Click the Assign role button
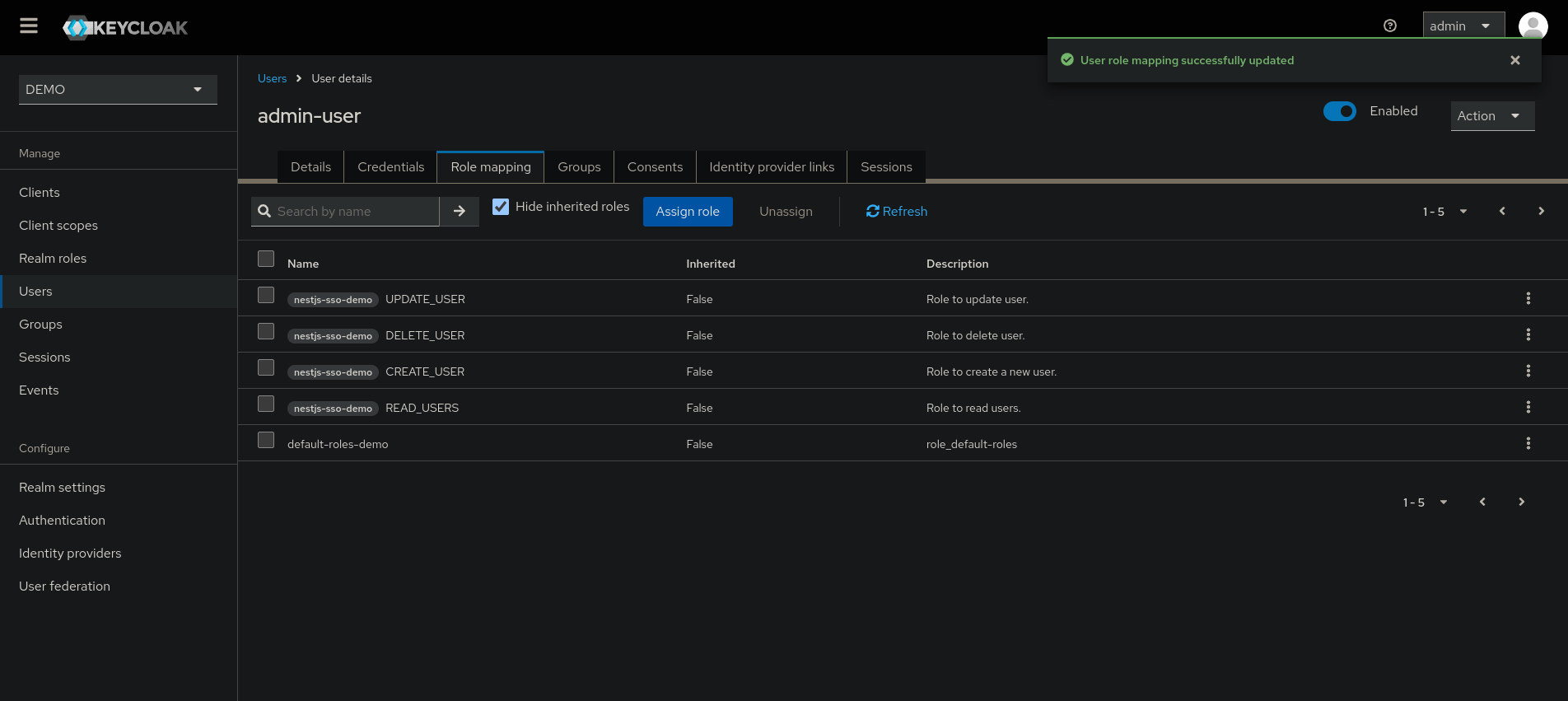The height and width of the screenshot is (701, 1568). 688,211
